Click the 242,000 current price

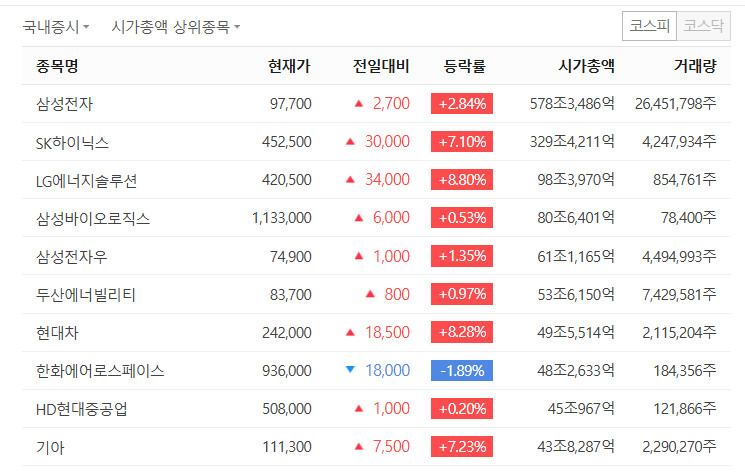tap(287, 332)
